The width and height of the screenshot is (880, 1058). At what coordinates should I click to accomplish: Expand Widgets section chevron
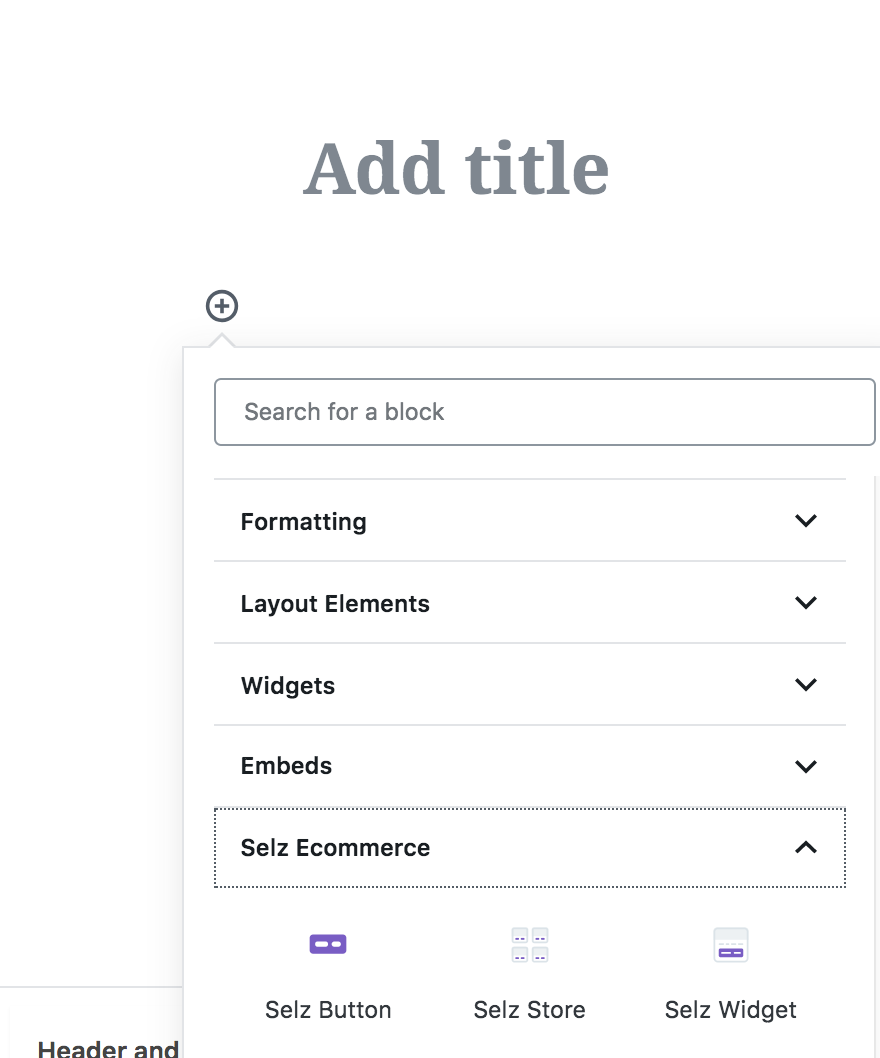pos(806,685)
